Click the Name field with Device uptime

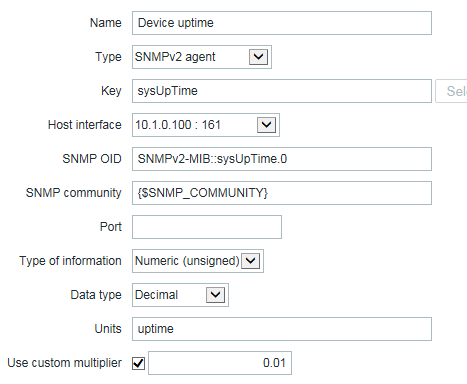[282, 23]
